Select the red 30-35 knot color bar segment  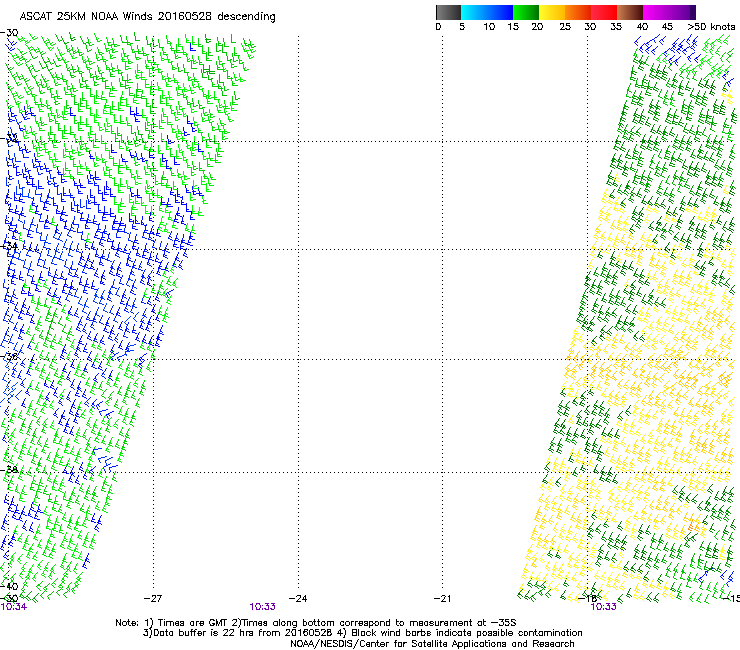pyautogui.click(x=604, y=12)
